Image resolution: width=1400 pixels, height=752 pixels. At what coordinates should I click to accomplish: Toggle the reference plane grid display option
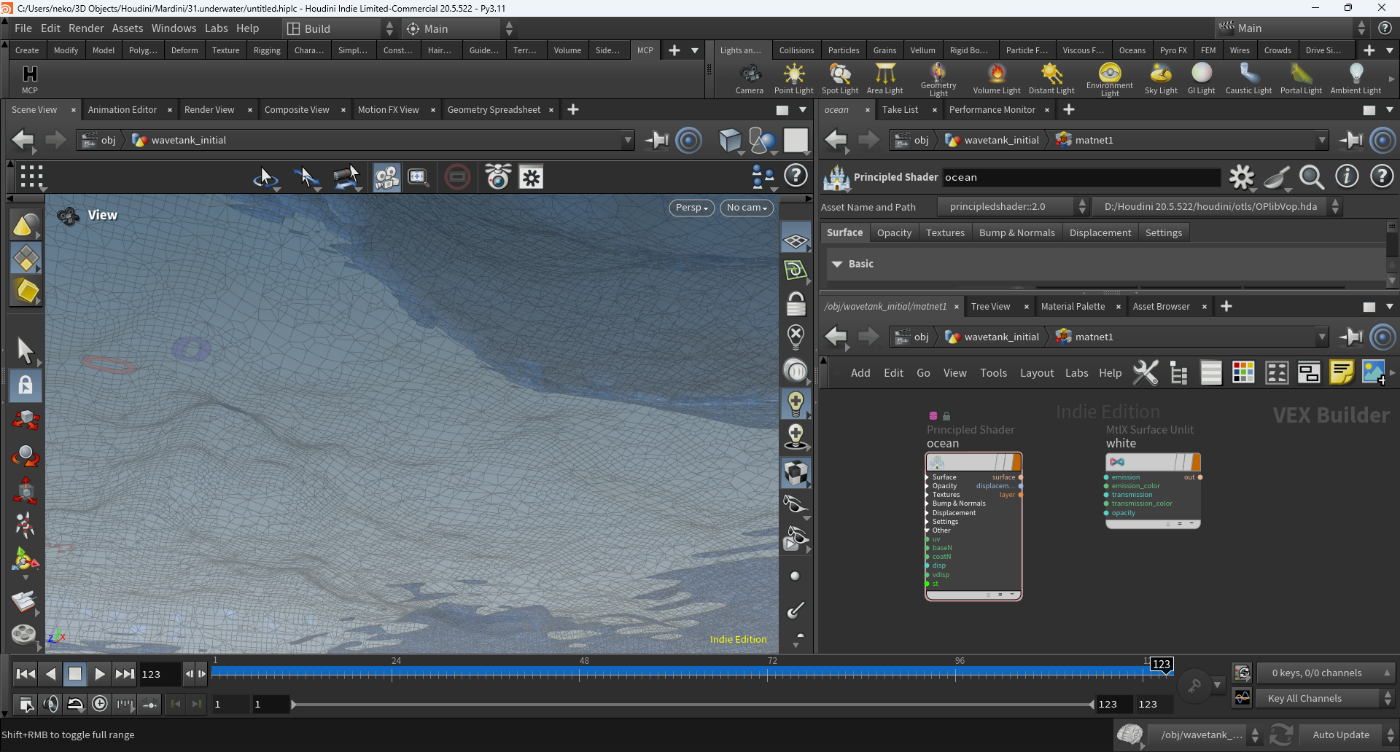(795, 238)
